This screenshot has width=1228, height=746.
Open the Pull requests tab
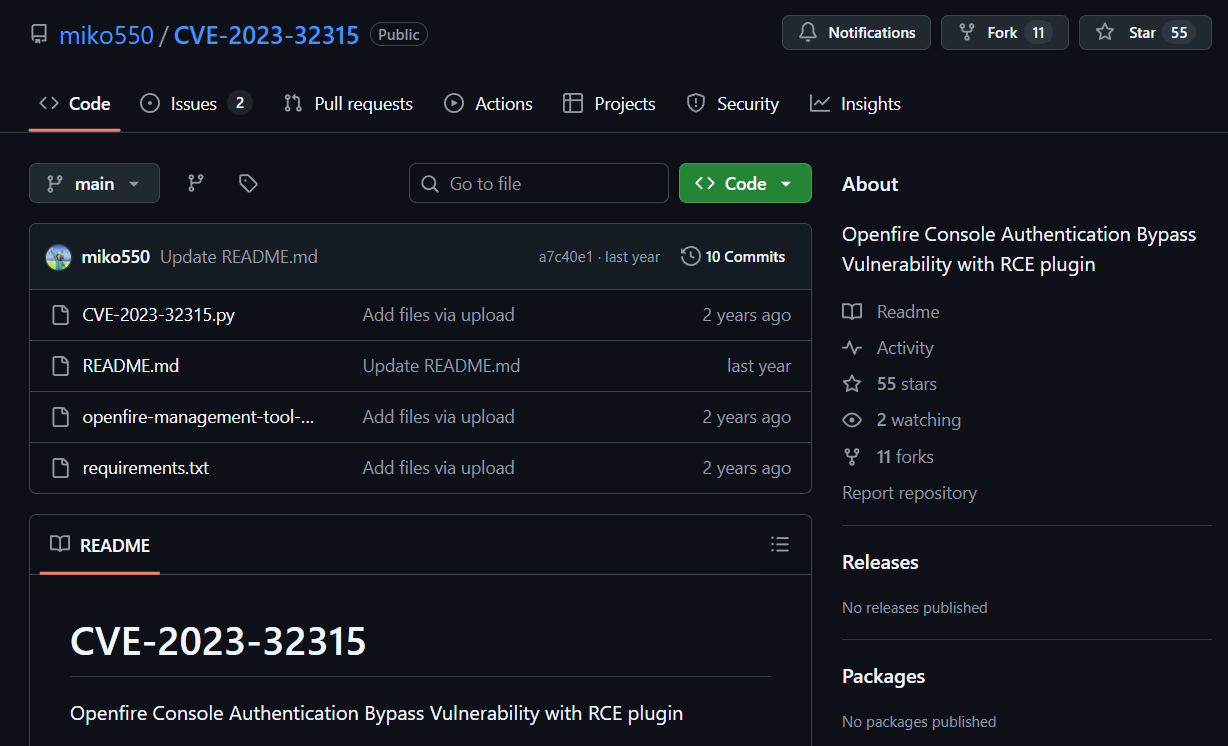[x=348, y=104]
